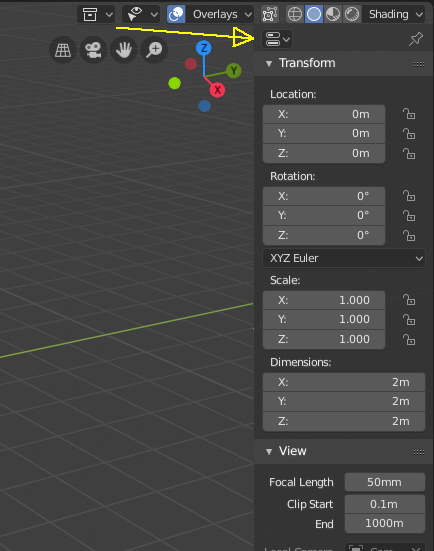This screenshot has width=434, height=551.
Task: Select rendered shading mode icon
Action: [352, 14]
